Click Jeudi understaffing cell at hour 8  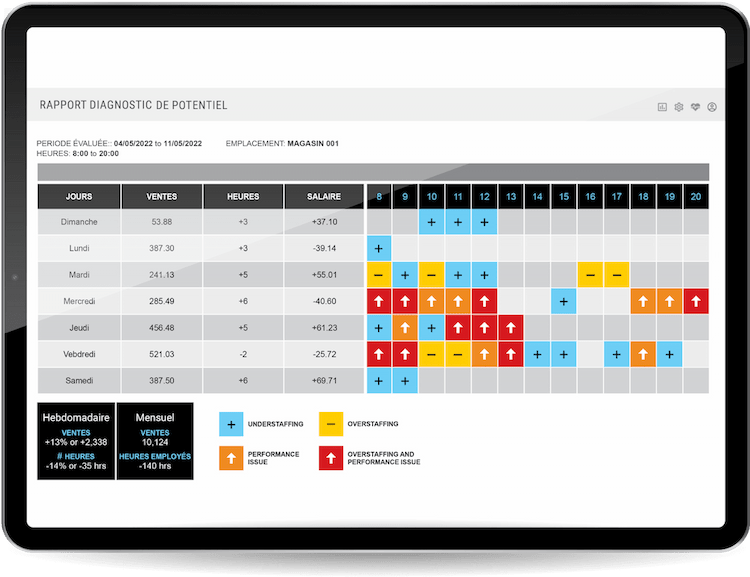click(379, 328)
